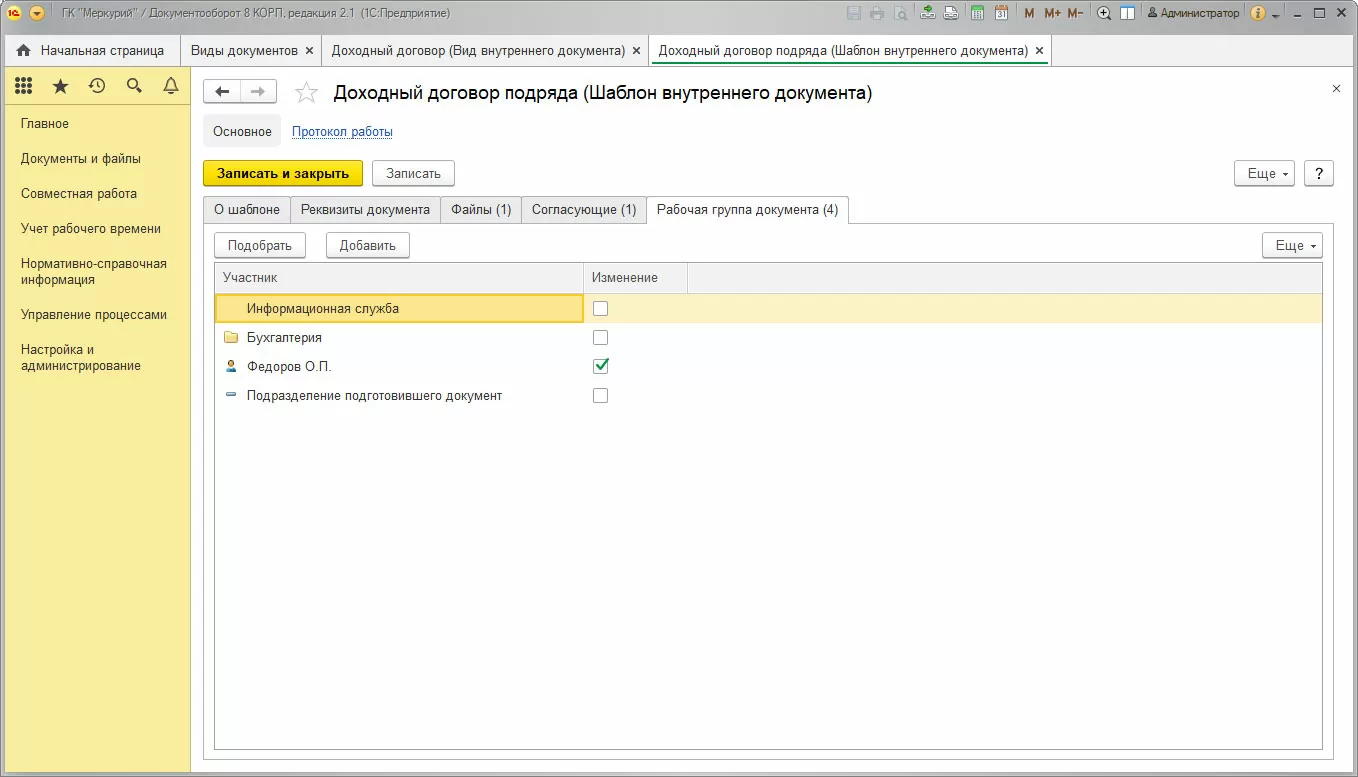Screen dimensions: 1358x777
Task: Open the Документы и файлы section
Action: [x=81, y=158]
